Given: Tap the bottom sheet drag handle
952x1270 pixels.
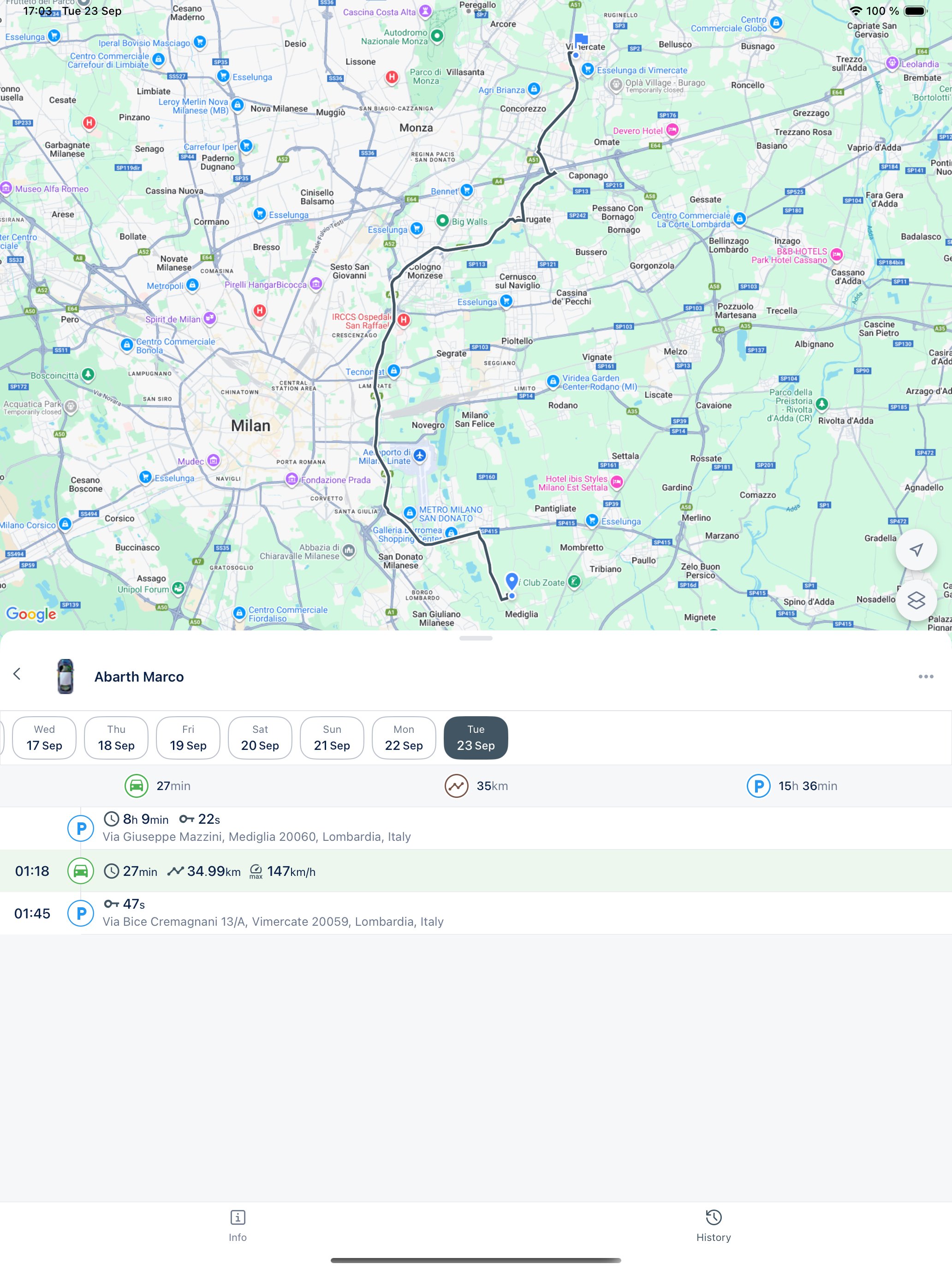Looking at the screenshot, I should pyautogui.click(x=476, y=638).
